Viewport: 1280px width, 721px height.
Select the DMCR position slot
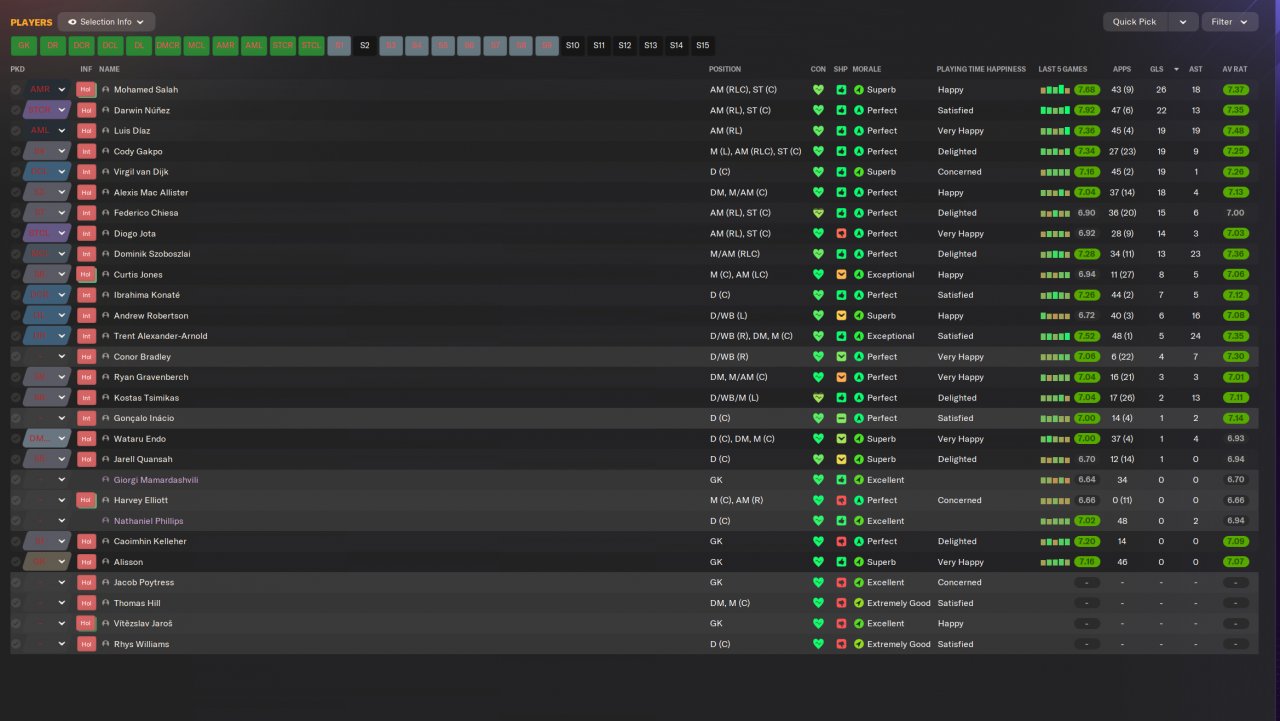(168, 45)
